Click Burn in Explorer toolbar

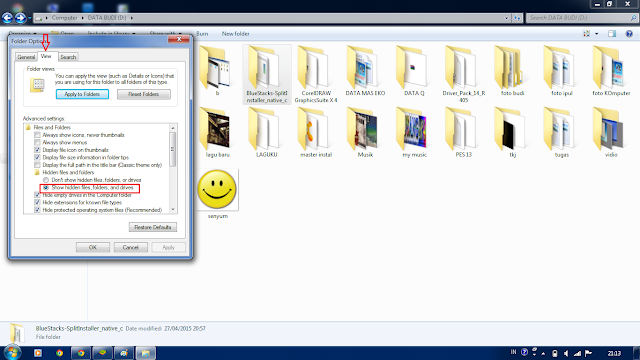202,34
